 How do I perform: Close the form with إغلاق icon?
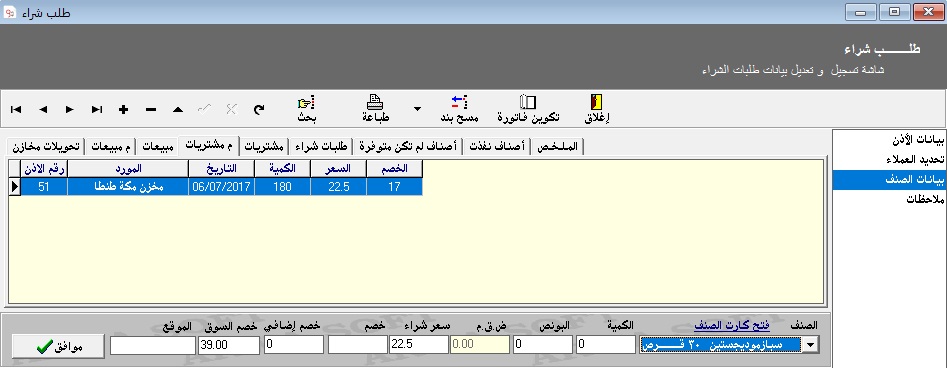(x=597, y=109)
